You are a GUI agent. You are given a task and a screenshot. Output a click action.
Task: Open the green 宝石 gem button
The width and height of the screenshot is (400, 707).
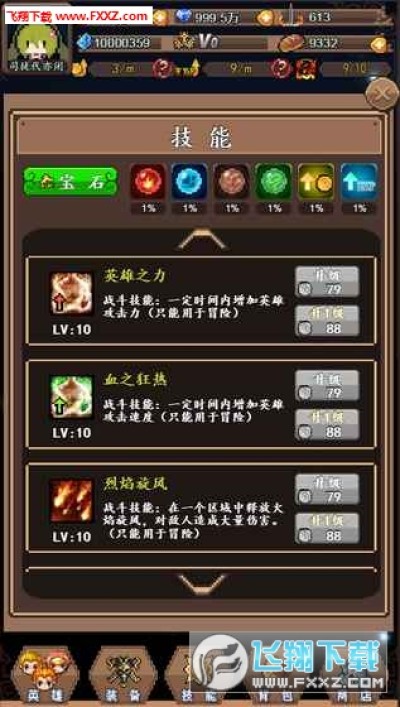pos(71,182)
